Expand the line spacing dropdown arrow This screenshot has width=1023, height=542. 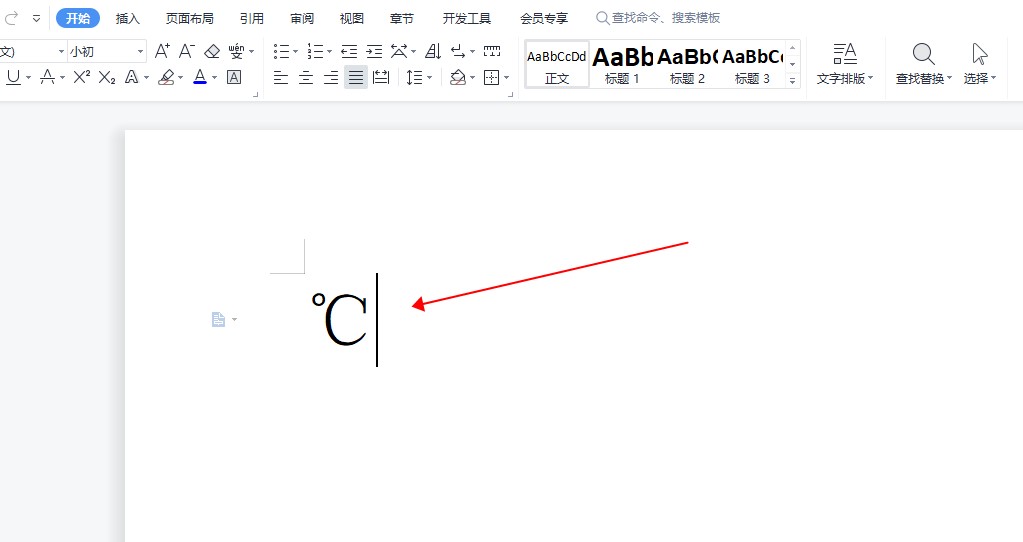430,78
